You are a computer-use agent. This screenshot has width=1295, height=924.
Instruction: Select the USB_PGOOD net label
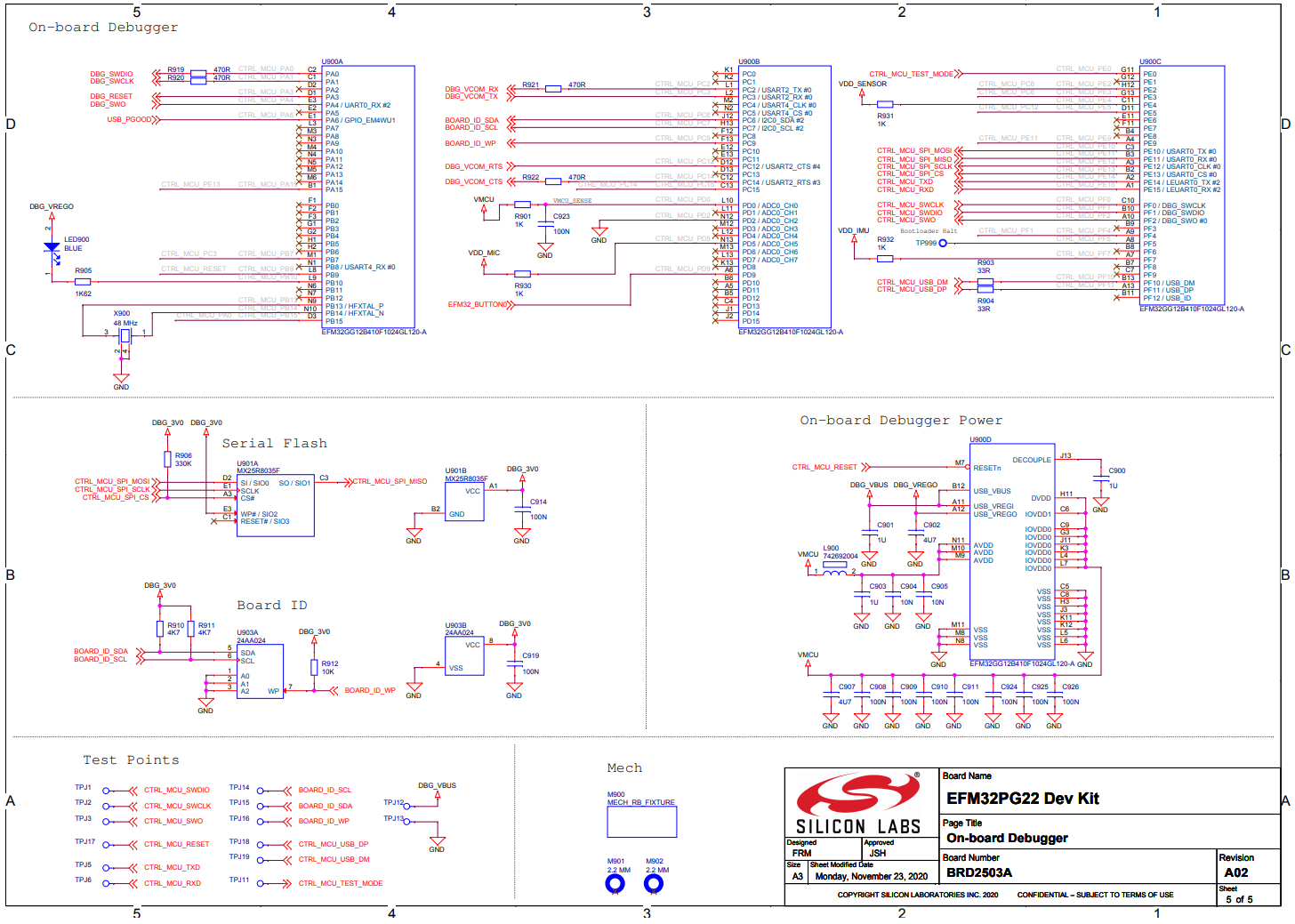[x=129, y=119]
